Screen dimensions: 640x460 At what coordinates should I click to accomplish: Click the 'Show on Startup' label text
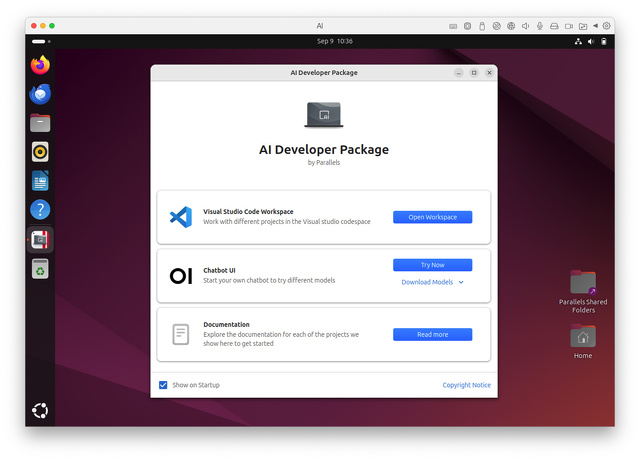[x=196, y=385]
